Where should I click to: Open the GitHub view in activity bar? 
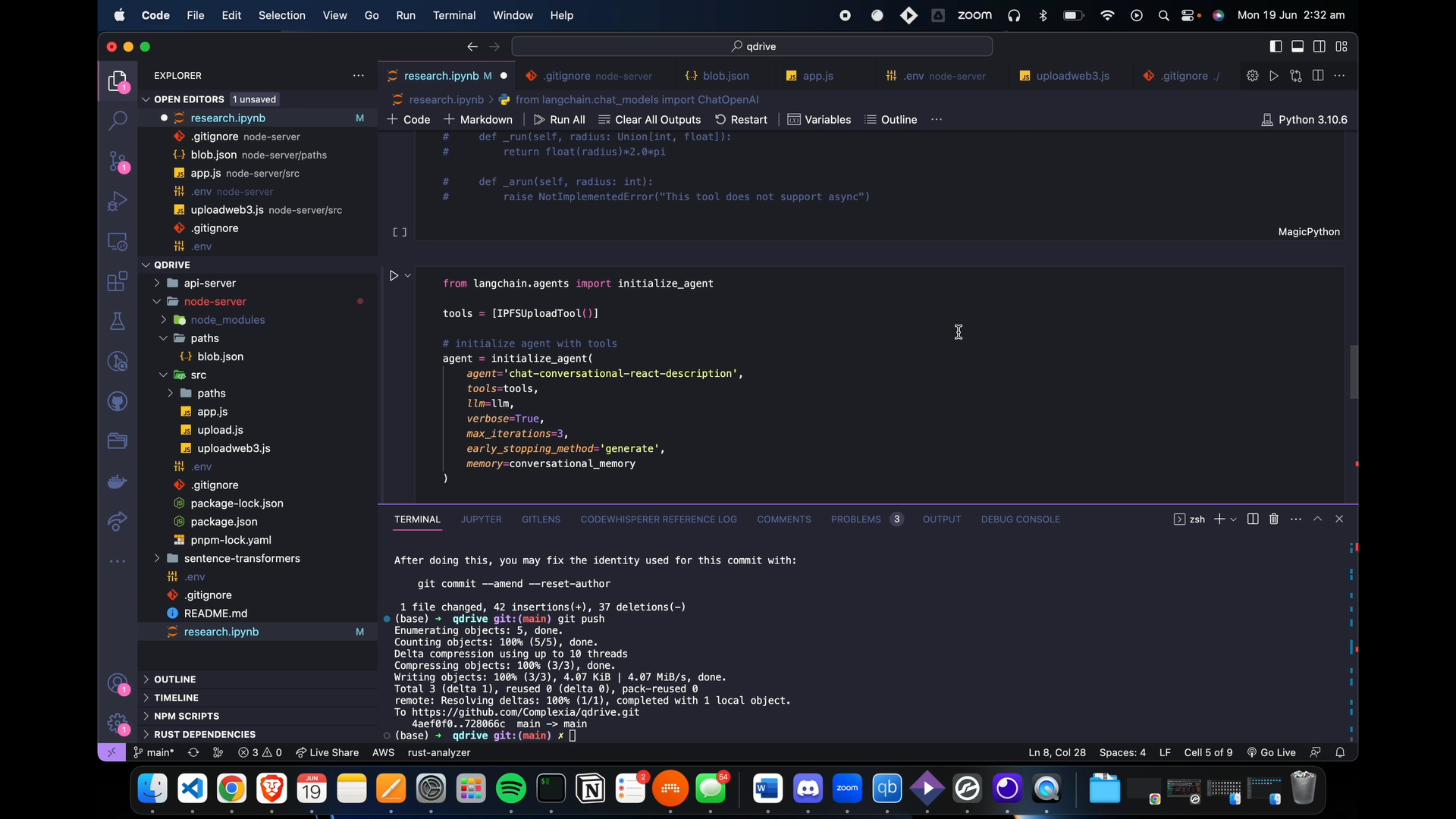[x=118, y=401]
